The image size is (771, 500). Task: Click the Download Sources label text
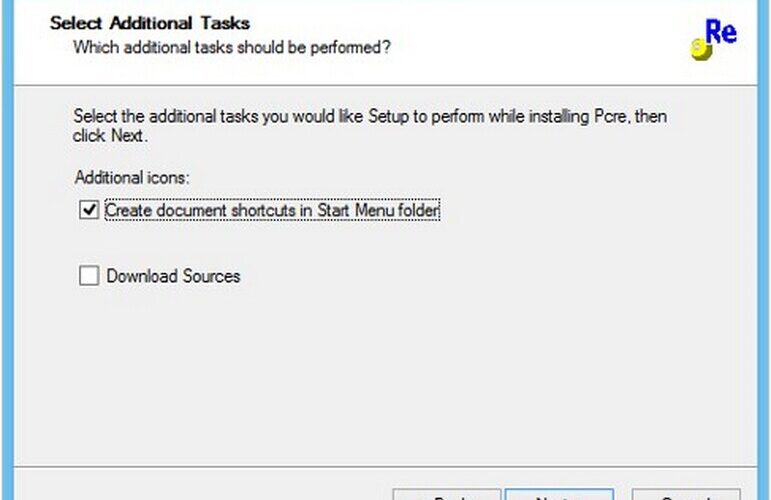tap(173, 276)
